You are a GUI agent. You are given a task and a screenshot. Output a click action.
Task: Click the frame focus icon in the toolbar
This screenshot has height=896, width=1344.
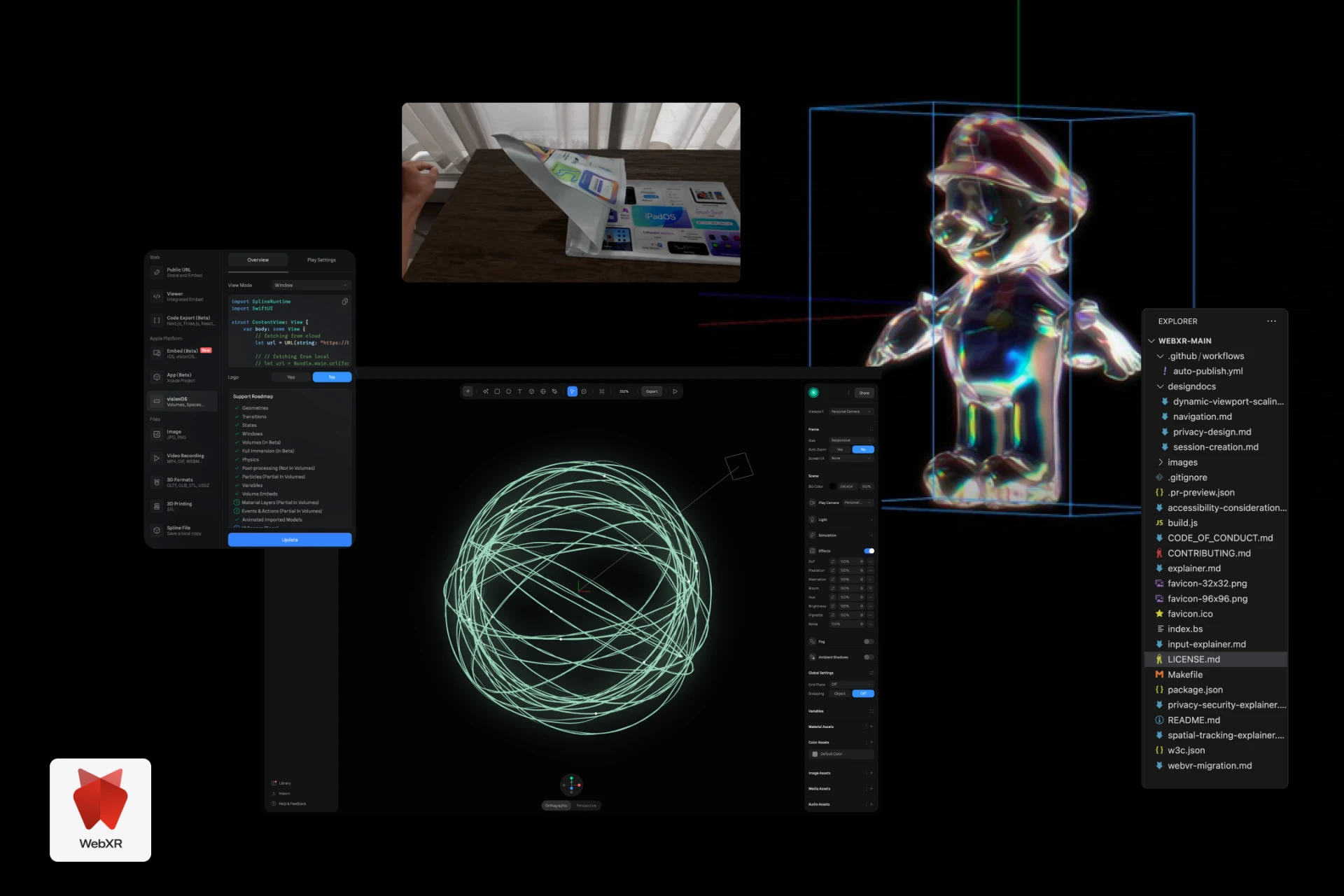click(602, 391)
